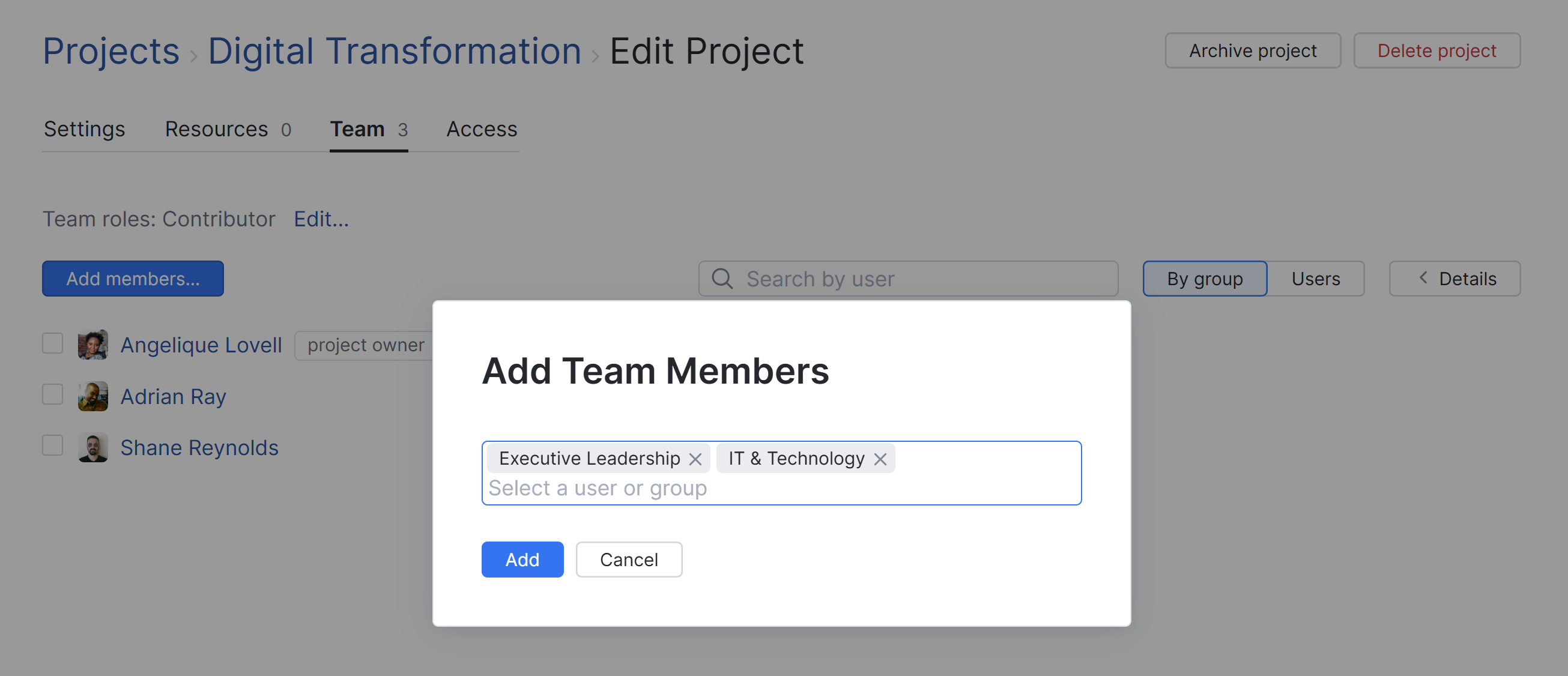Go to the Access tab
1568x676 pixels.
point(482,129)
